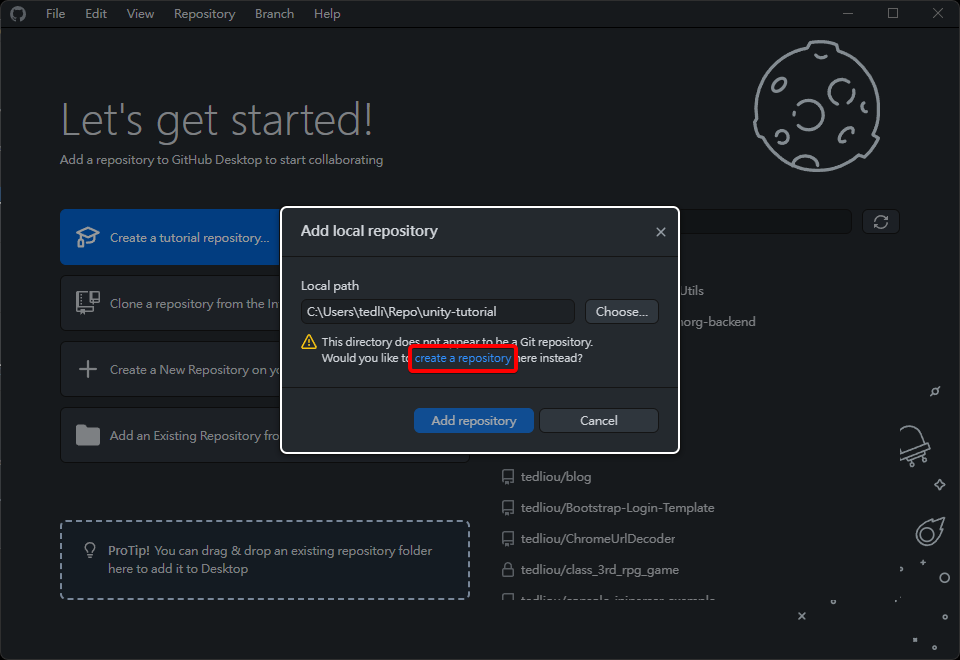Open the View menu

click(140, 13)
